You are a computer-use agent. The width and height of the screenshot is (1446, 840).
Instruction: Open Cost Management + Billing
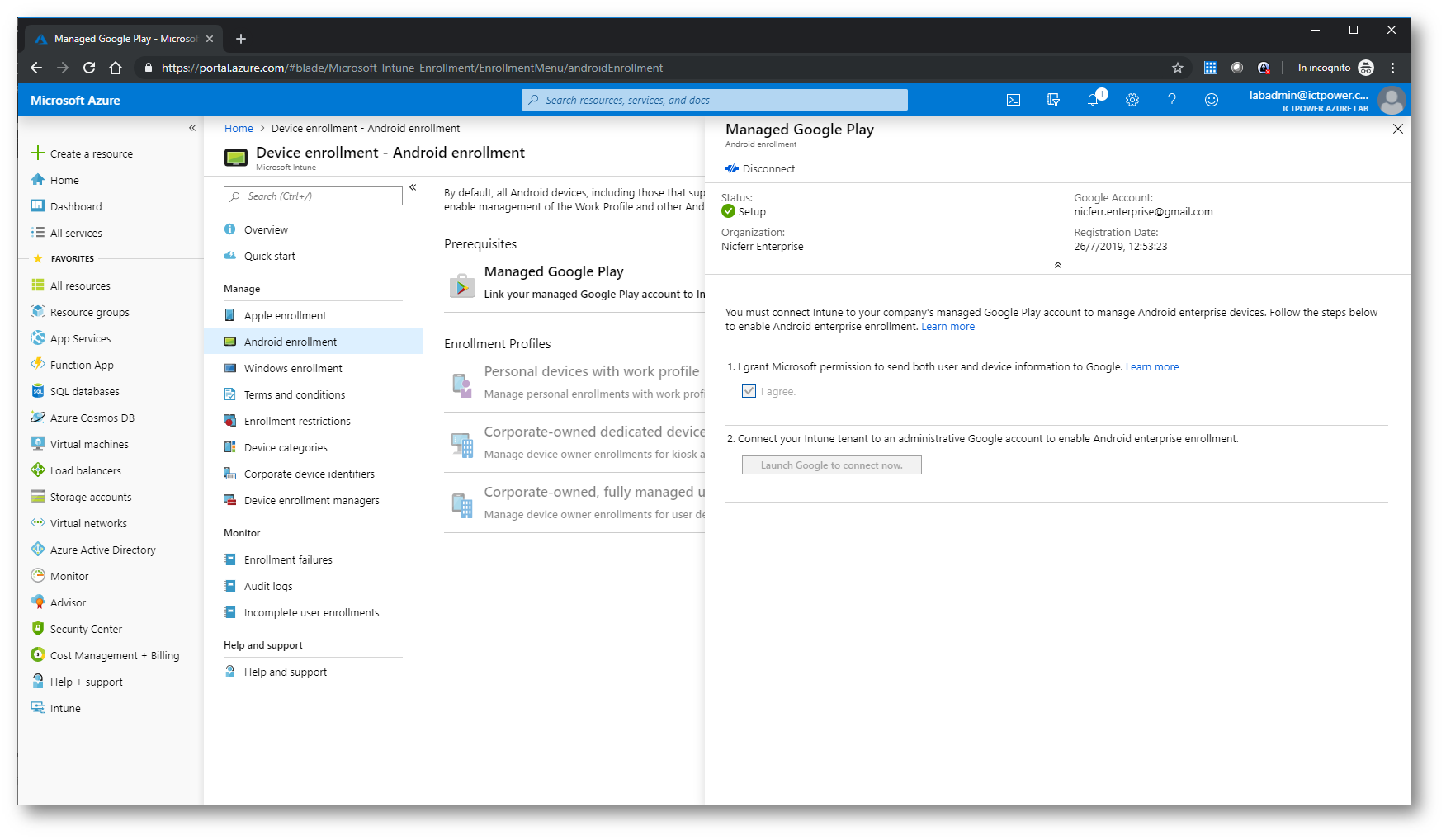point(105,655)
